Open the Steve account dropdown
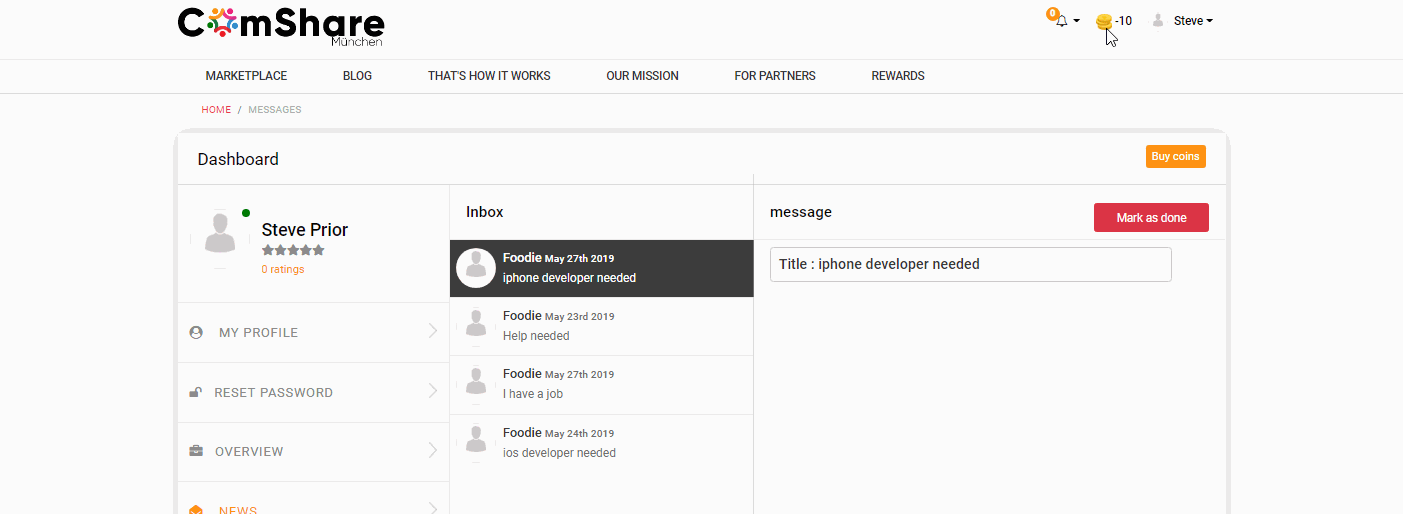The image size is (1403, 514). point(1192,21)
